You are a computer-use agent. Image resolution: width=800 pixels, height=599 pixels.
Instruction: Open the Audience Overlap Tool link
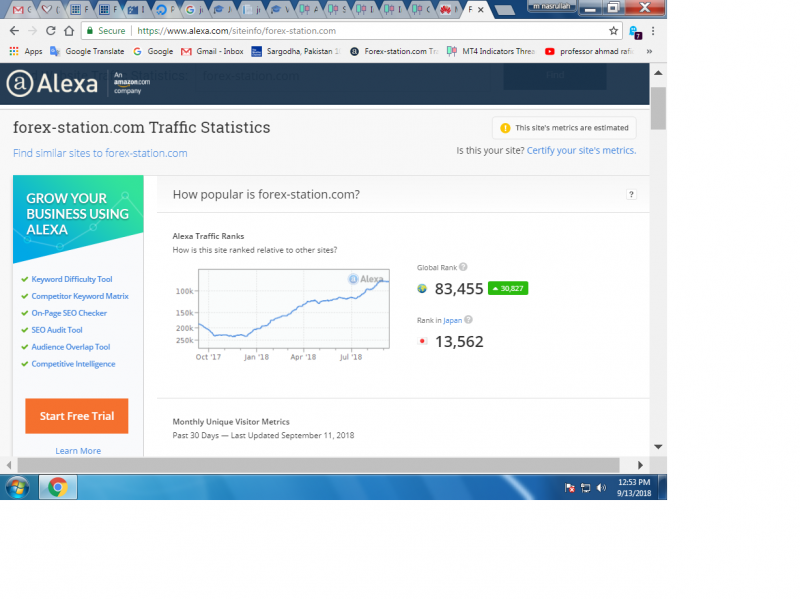pyautogui.click(x=71, y=347)
